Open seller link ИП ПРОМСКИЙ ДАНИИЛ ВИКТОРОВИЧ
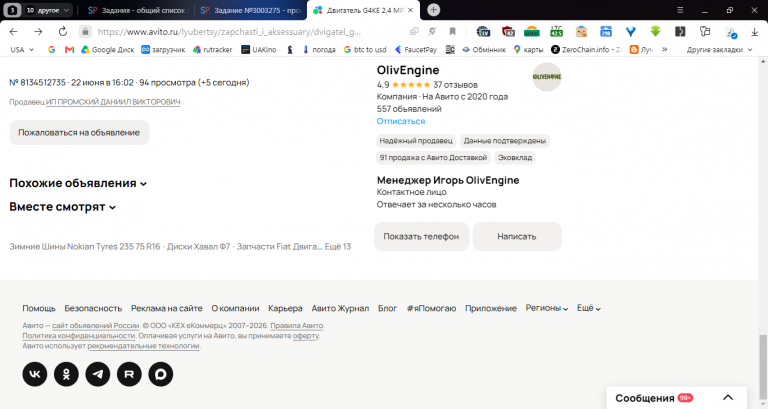The height and width of the screenshot is (409, 768). [113, 102]
